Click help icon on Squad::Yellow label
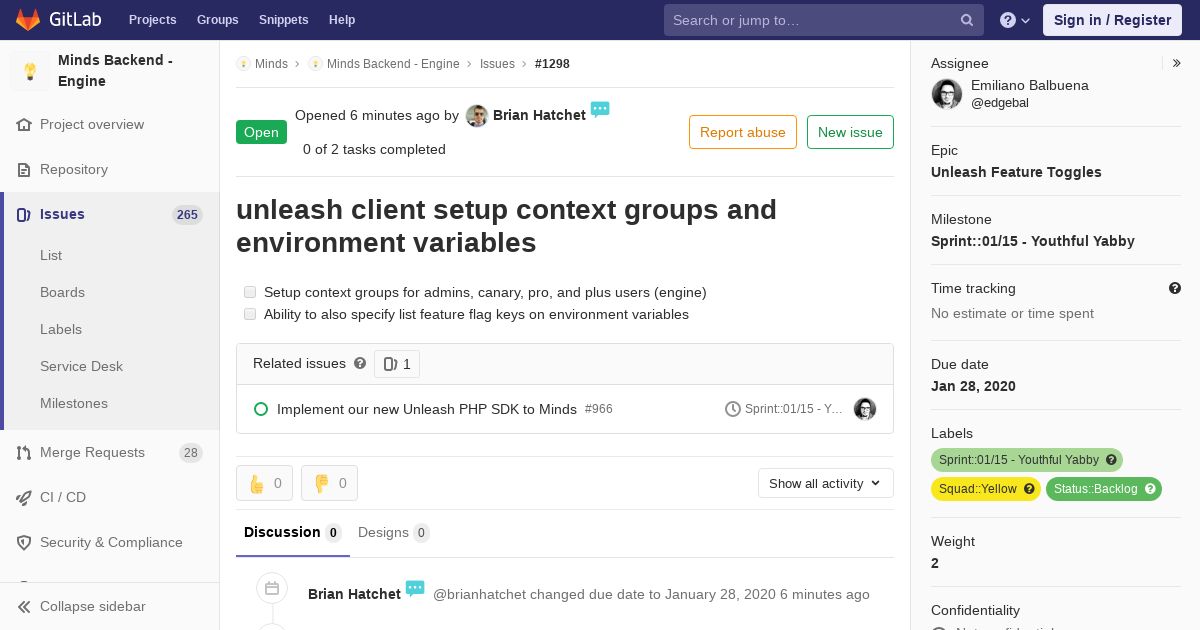This screenshot has height=630, width=1200. coord(1029,489)
